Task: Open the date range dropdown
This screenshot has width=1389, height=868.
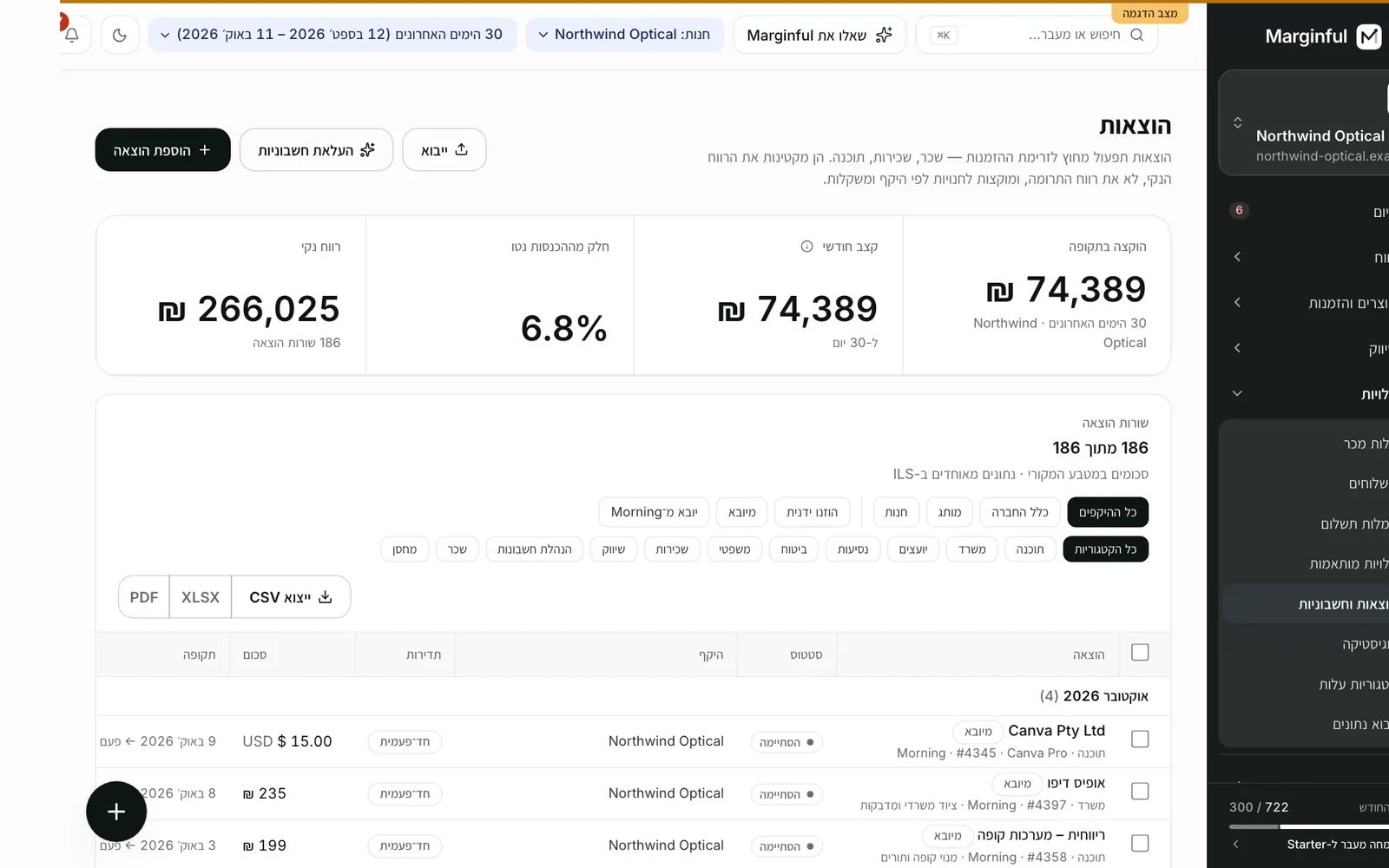Action: 332,35
